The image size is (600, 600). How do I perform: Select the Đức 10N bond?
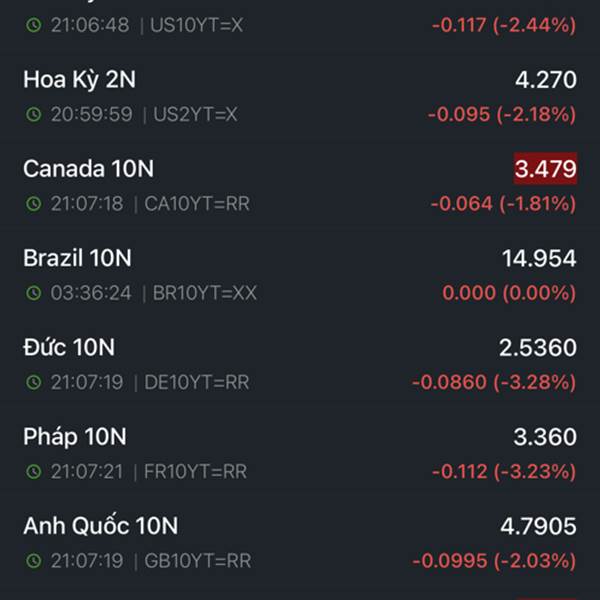coord(300,364)
